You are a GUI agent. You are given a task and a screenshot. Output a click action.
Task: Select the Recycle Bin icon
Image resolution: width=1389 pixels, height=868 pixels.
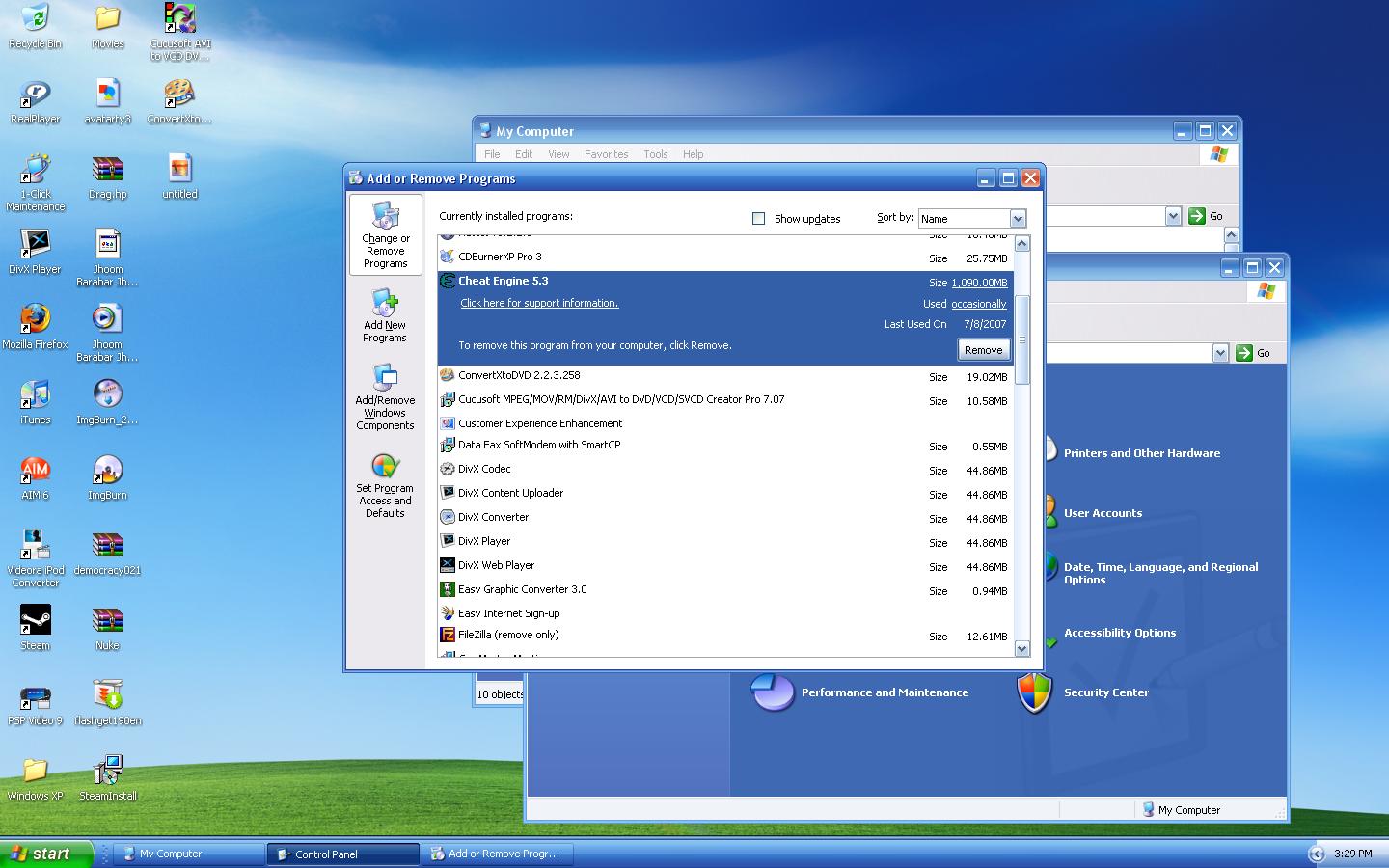pos(35,19)
